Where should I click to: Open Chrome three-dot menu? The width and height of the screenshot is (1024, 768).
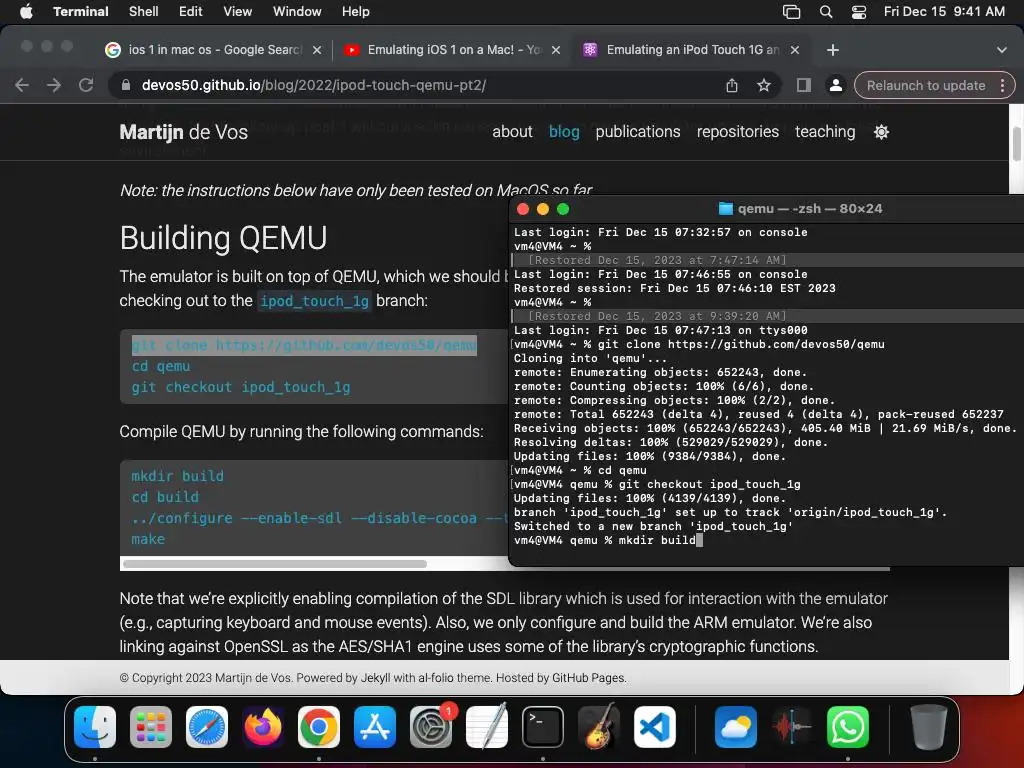coord(1002,85)
